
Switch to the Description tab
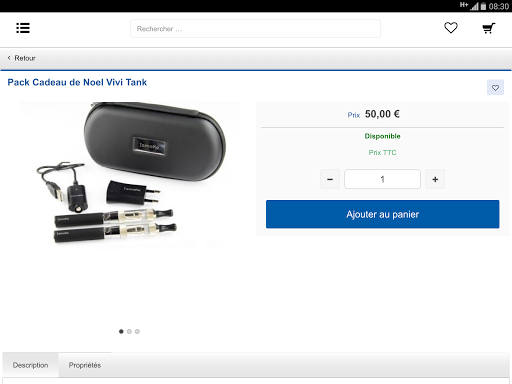[30, 365]
